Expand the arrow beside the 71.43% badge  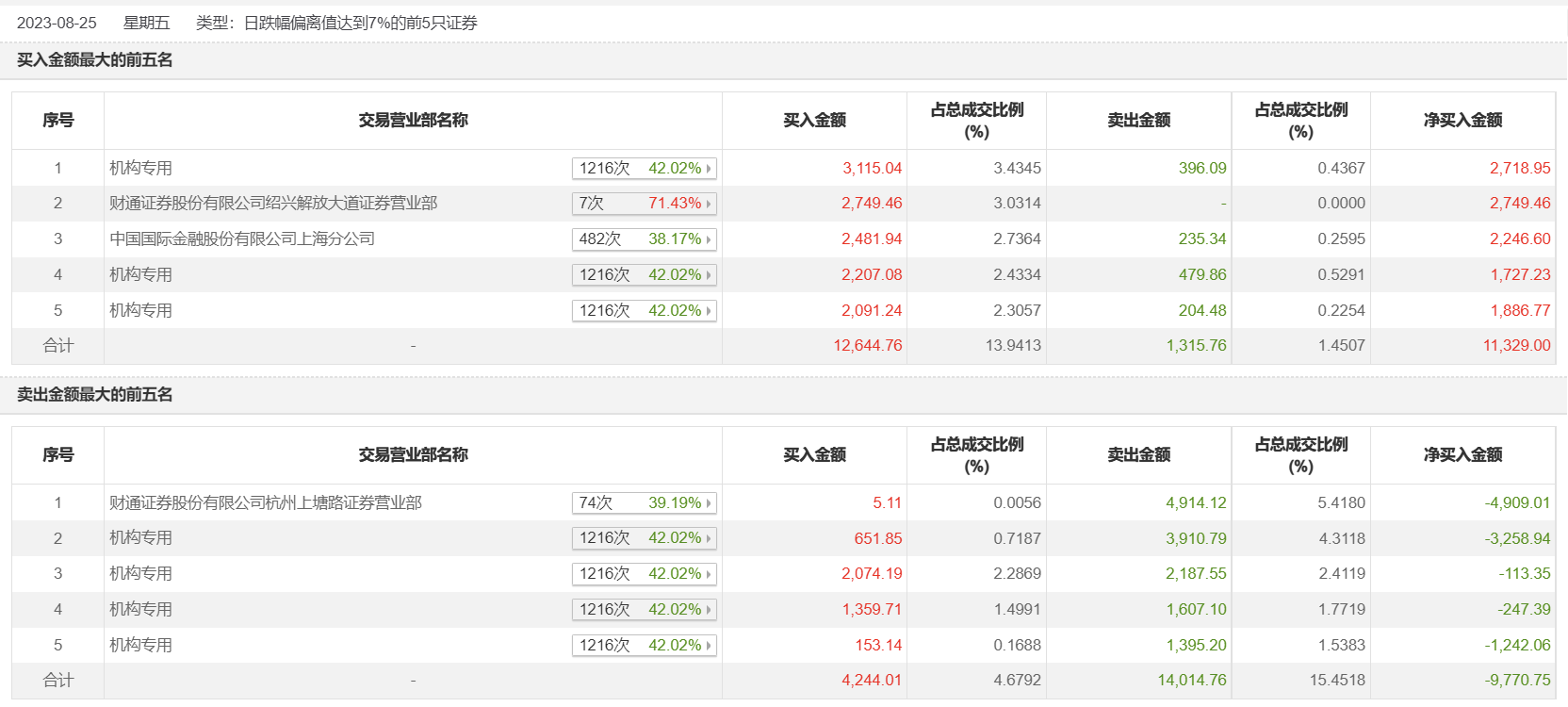coord(709,204)
